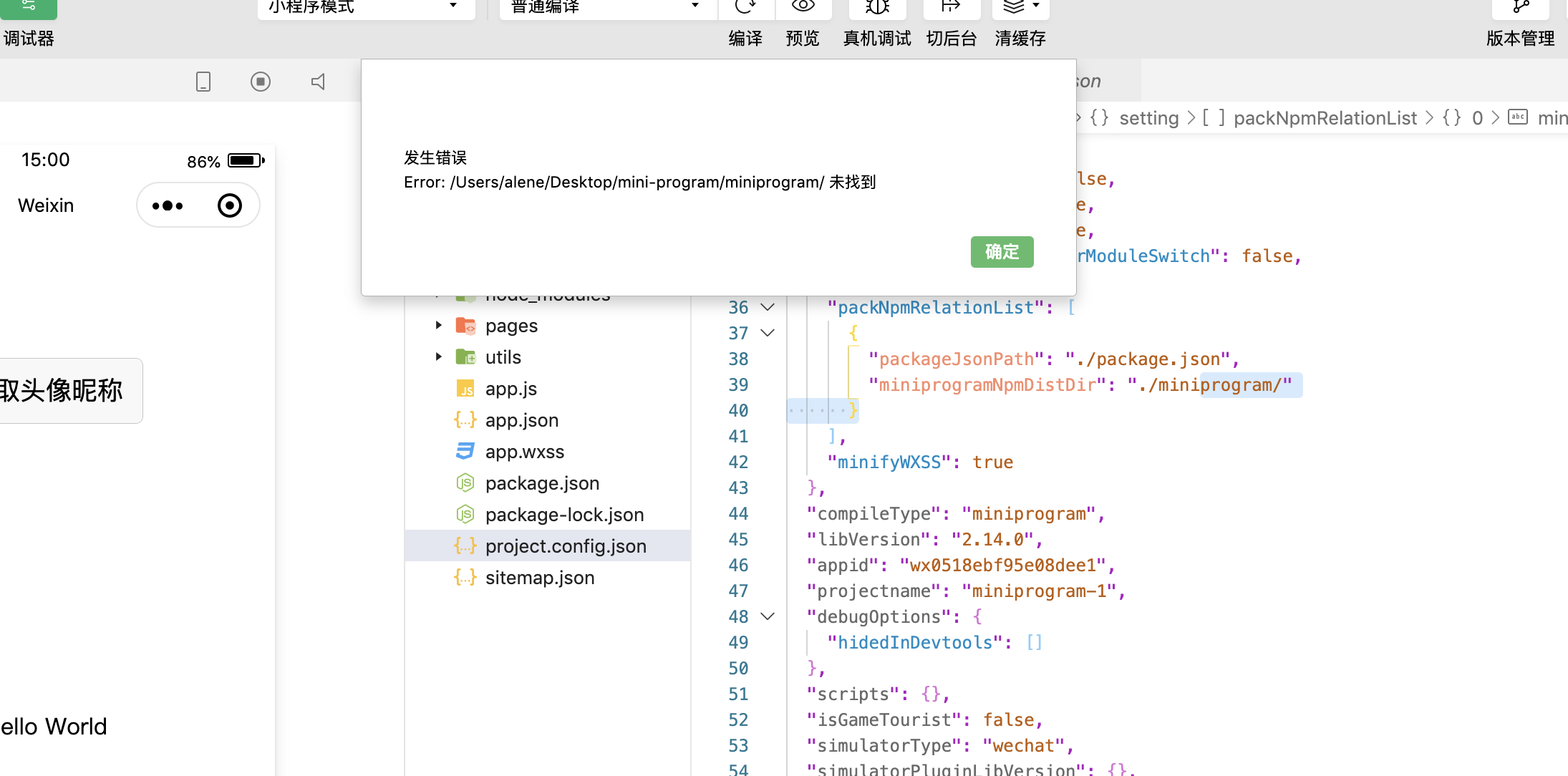The image size is (1568, 776).
Task: Click 切后台 switch background icon
Action: click(x=951, y=7)
